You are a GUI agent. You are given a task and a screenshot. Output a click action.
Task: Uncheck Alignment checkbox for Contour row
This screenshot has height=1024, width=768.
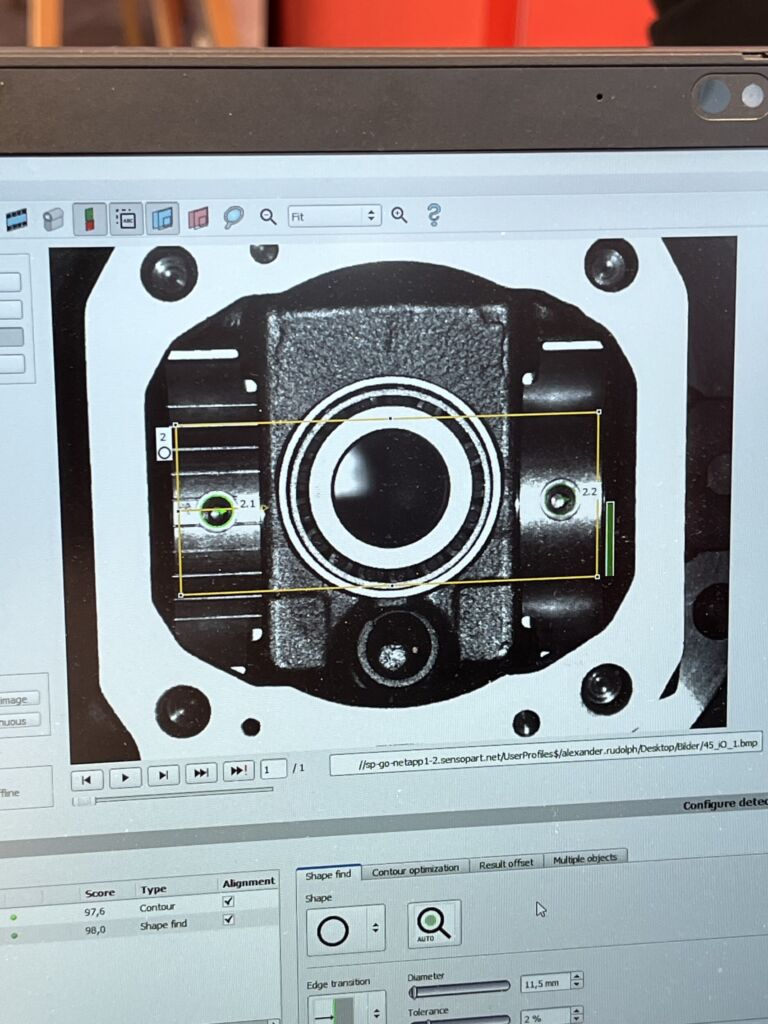228,902
